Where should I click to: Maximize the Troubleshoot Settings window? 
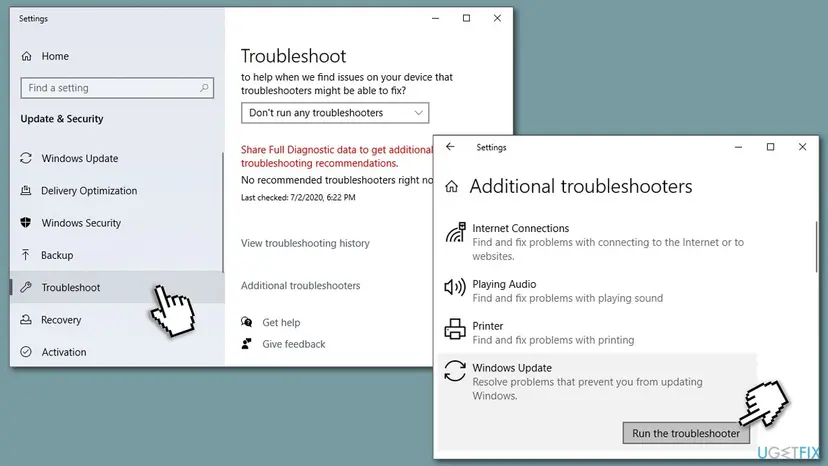466,18
